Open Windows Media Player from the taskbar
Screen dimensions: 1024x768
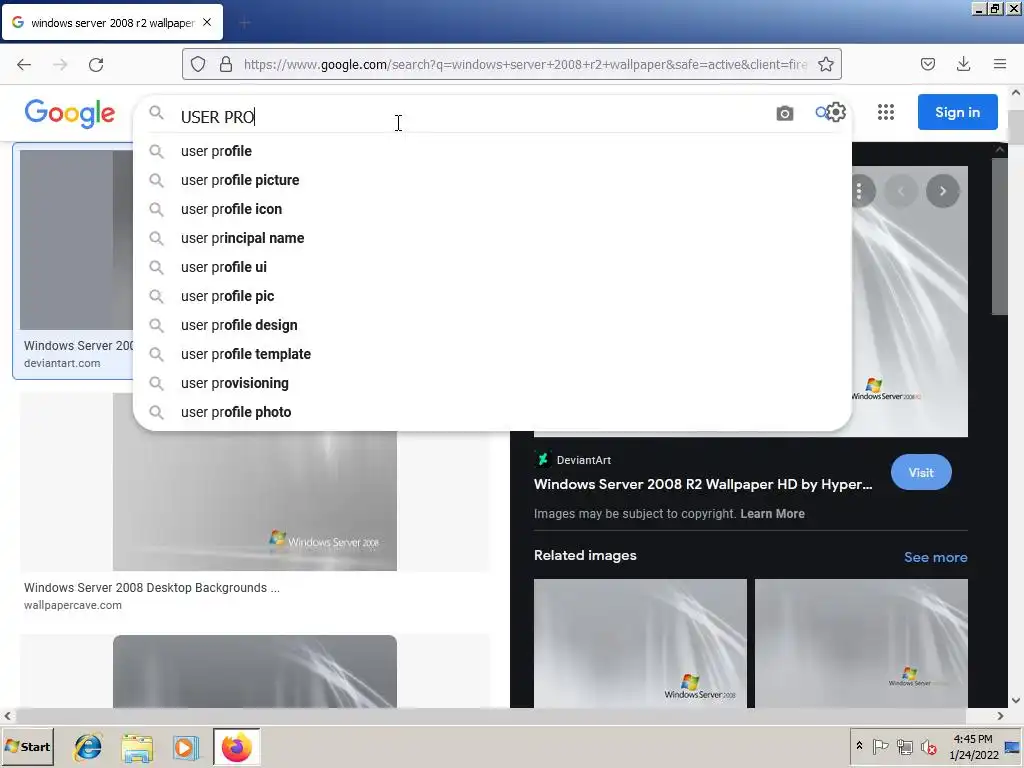186,746
